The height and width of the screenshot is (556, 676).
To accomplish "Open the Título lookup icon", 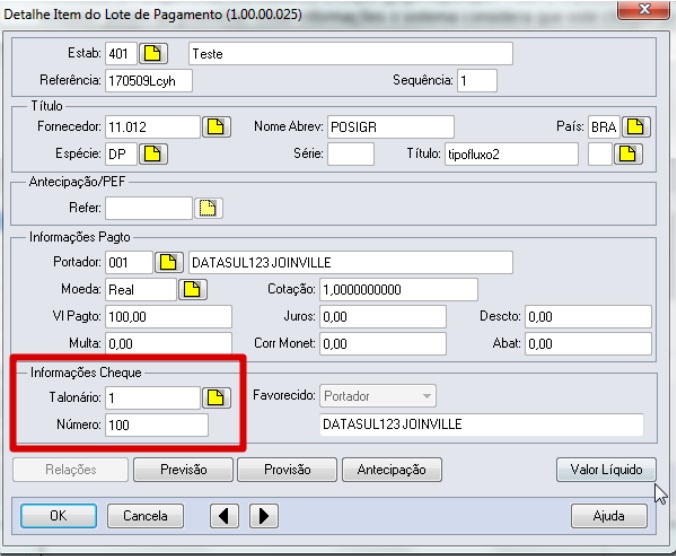I will (x=628, y=154).
